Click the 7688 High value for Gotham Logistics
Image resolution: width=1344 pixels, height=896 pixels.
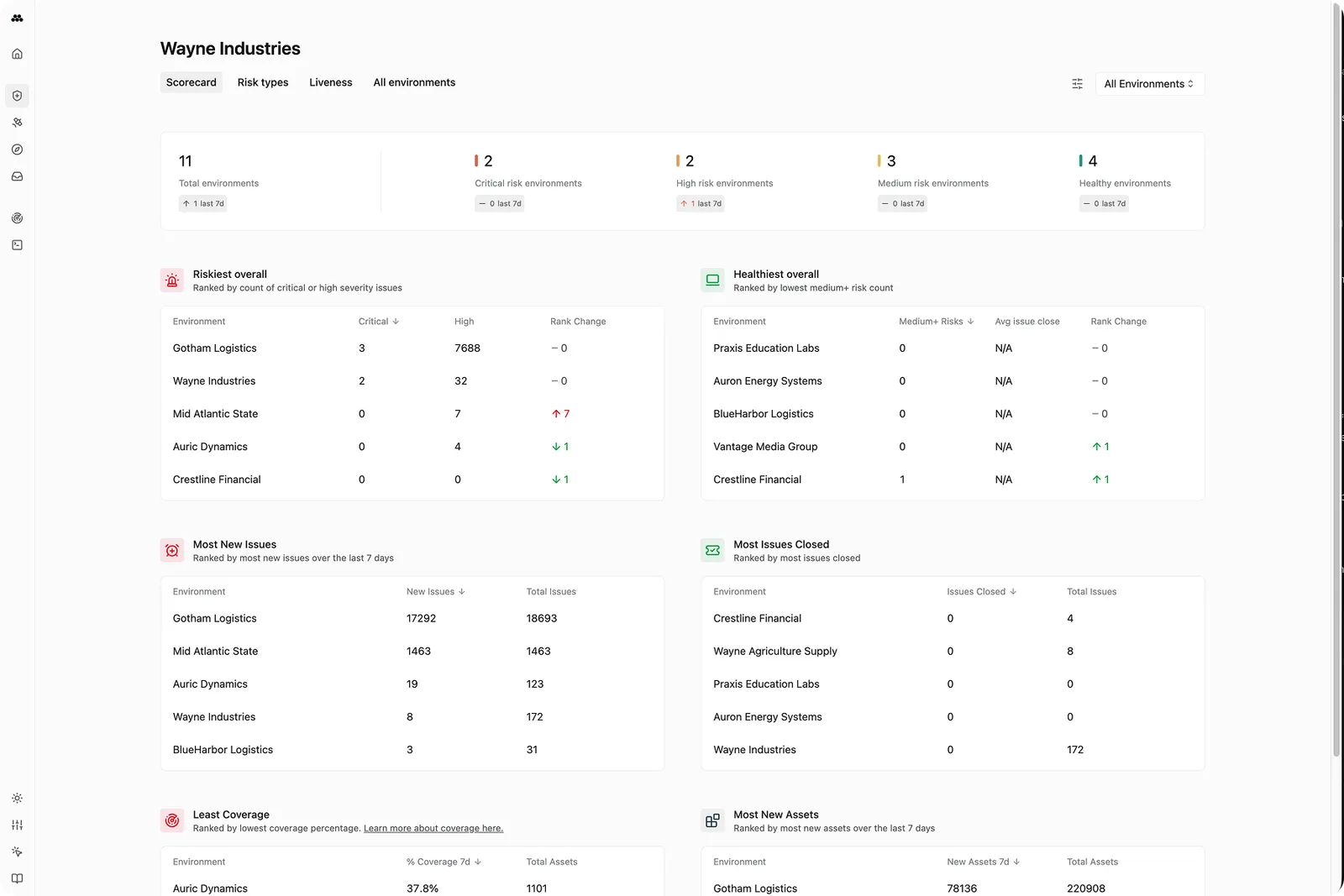tap(467, 348)
